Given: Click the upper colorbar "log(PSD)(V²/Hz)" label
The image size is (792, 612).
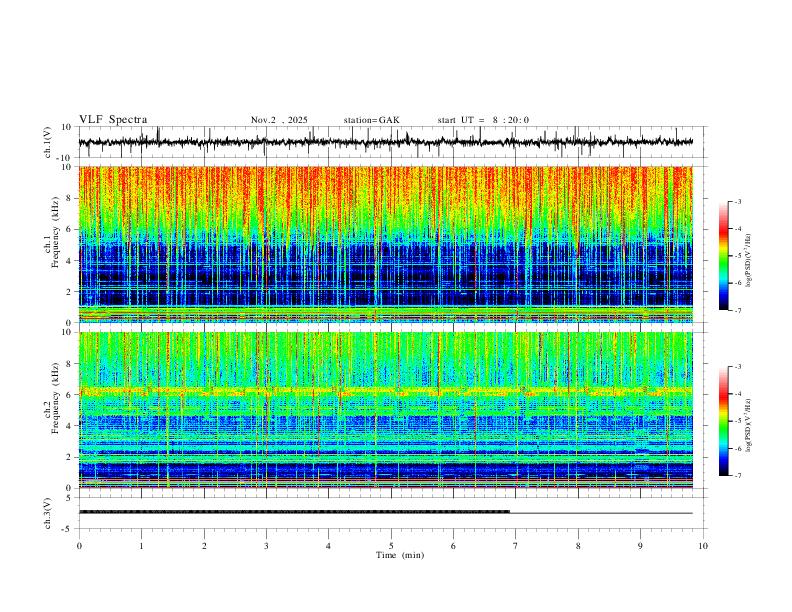Looking at the screenshot, I should tap(749, 261).
